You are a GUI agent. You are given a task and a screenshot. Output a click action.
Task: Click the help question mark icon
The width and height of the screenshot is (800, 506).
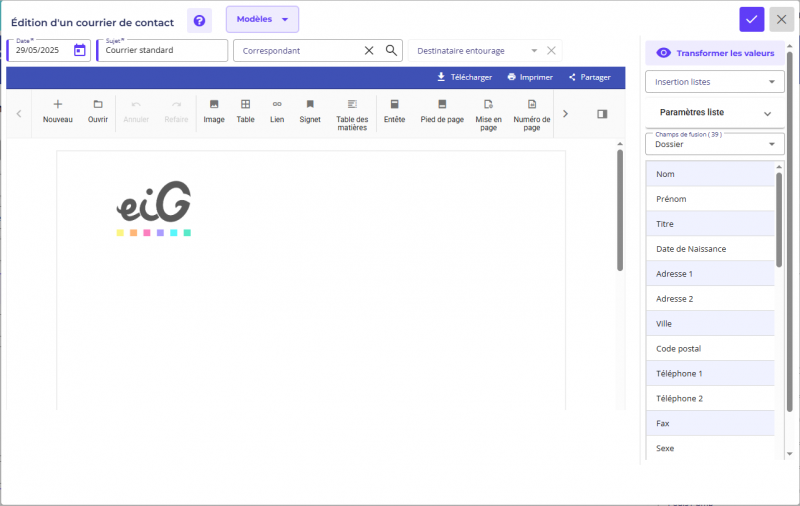click(199, 20)
